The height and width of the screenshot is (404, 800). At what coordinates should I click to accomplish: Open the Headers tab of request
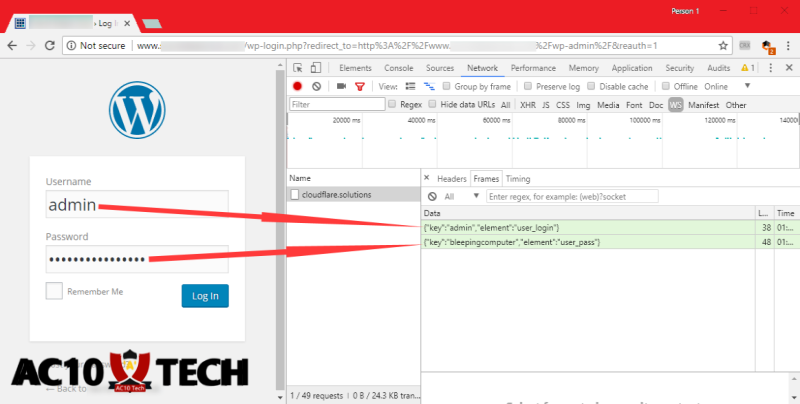pos(452,179)
